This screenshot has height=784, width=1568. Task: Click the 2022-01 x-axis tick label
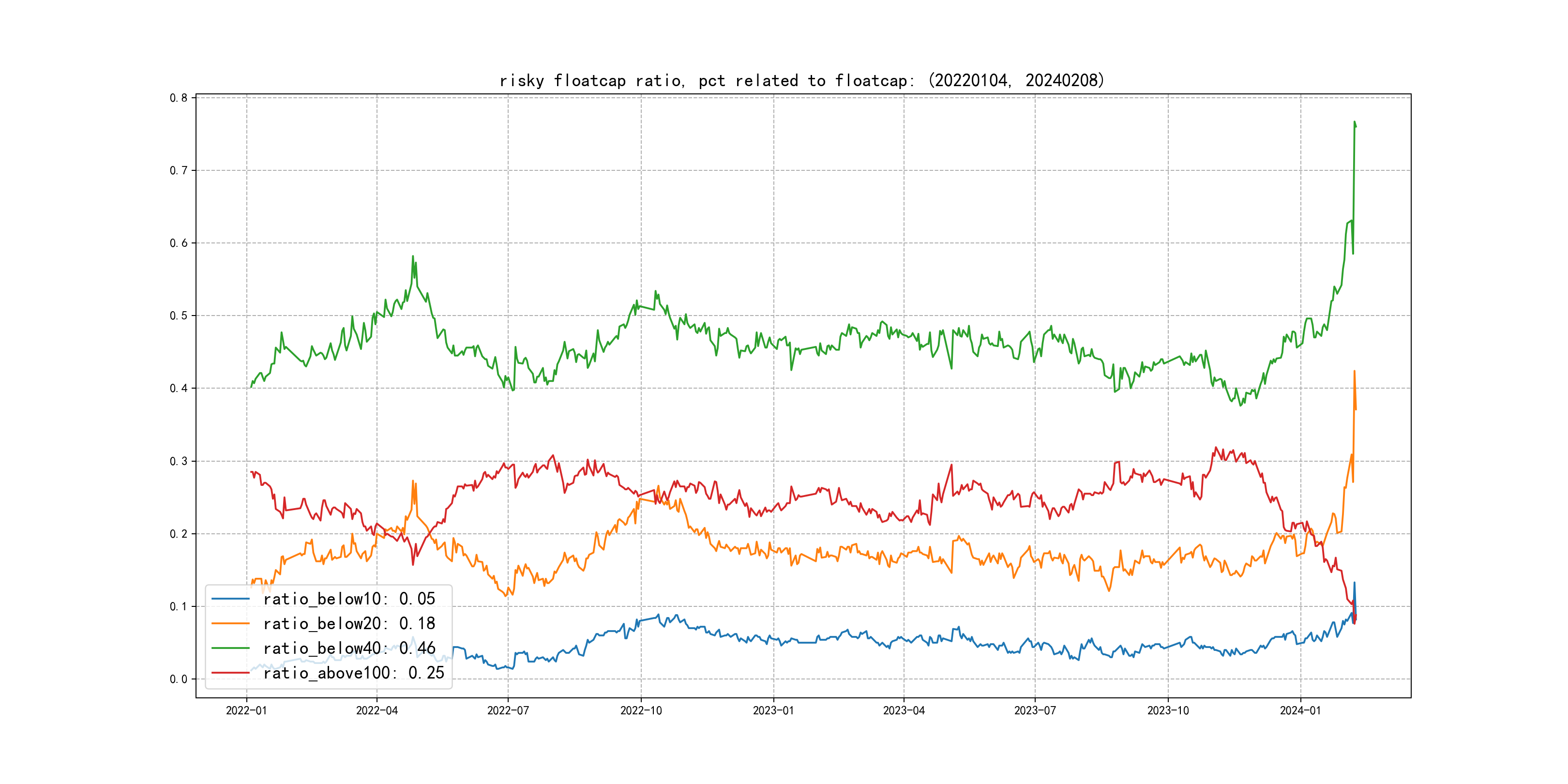(246, 710)
